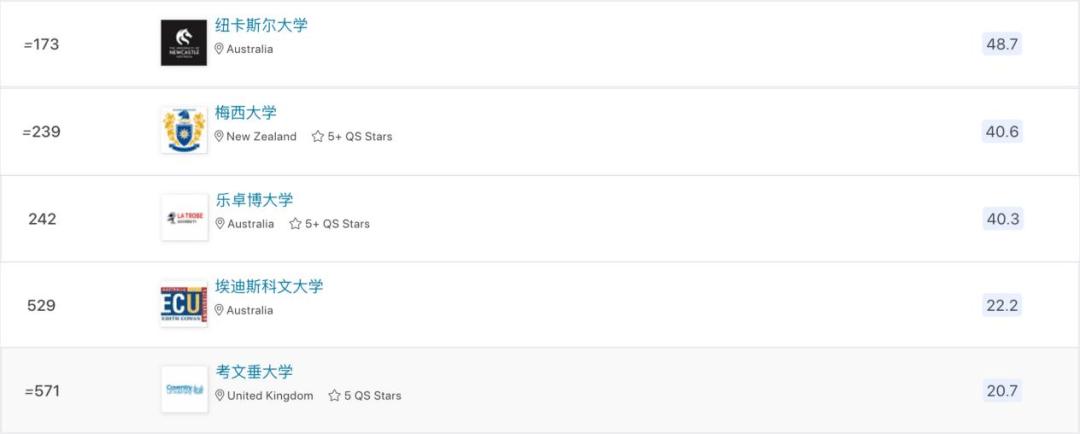Click location pin next to New Zealand

click(220, 137)
